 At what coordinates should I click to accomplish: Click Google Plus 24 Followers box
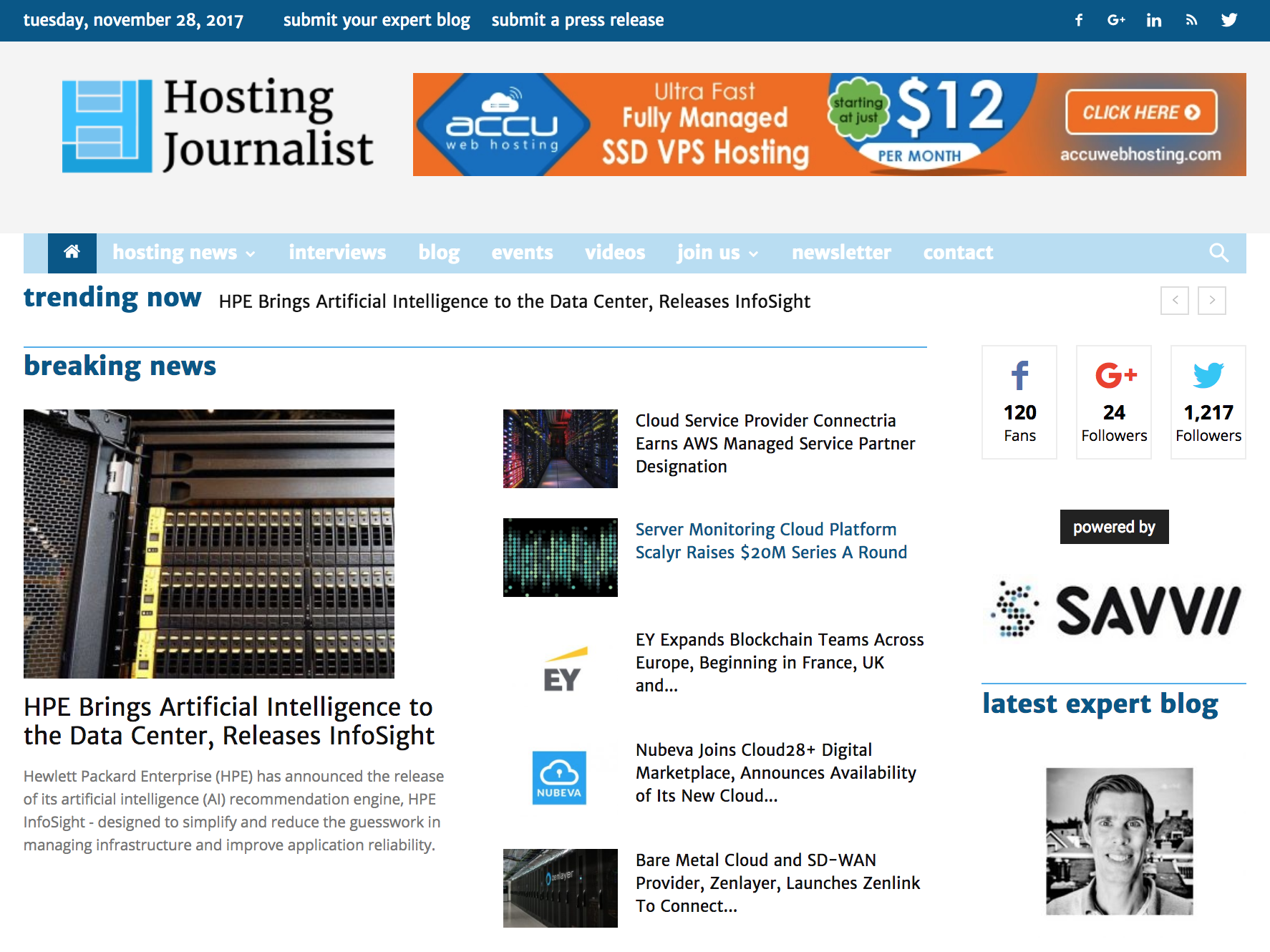coord(1114,402)
